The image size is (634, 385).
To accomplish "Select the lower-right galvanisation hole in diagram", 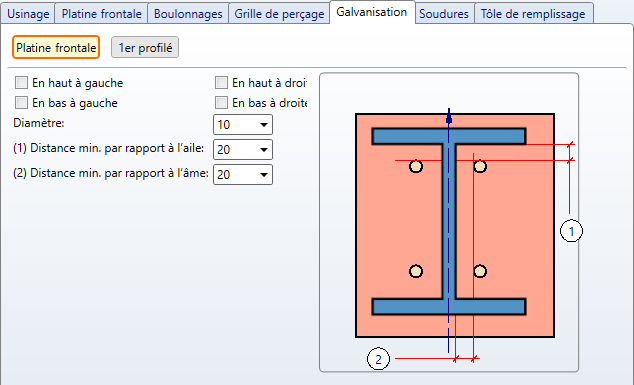I will [480, 271].
